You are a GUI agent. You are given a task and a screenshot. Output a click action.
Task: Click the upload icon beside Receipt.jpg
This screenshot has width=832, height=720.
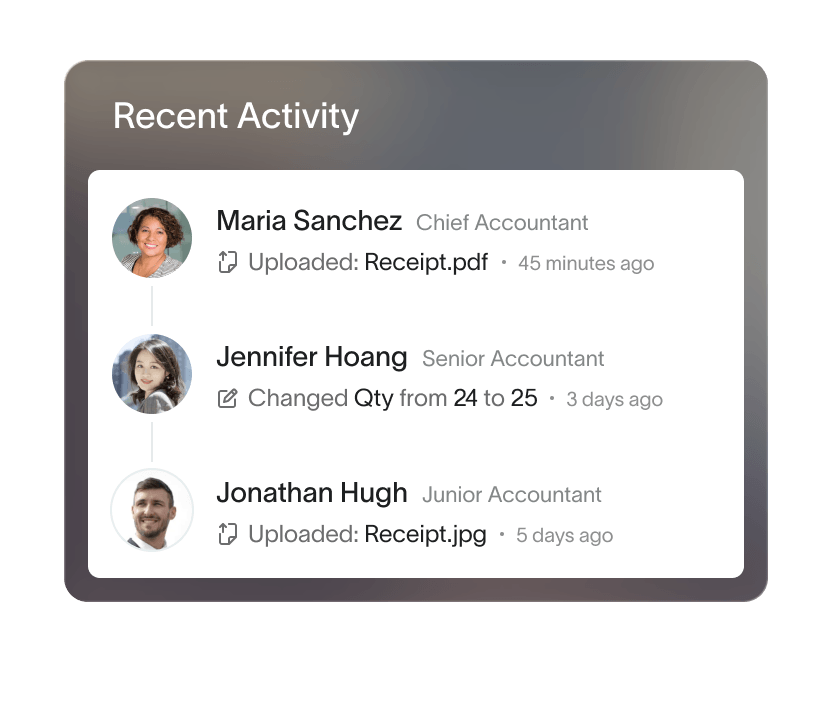tap(227, 534)
